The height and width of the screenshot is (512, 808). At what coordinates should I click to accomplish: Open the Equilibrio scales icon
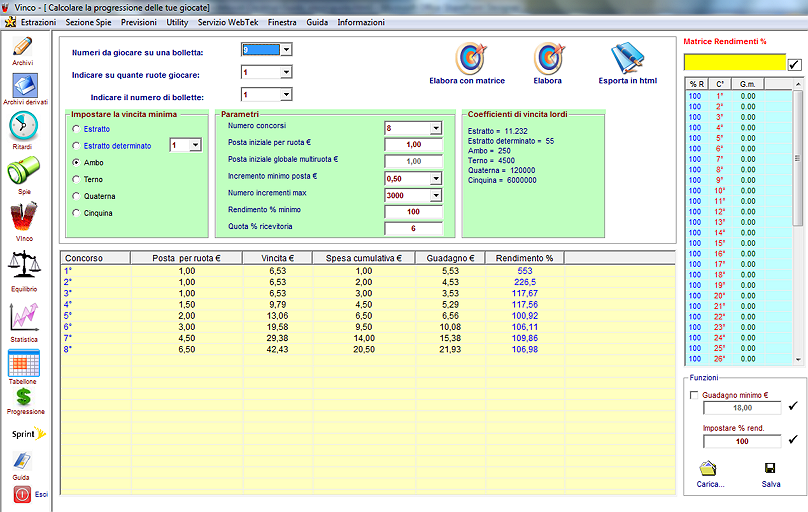pyautogui.click(x=24, y=266)
